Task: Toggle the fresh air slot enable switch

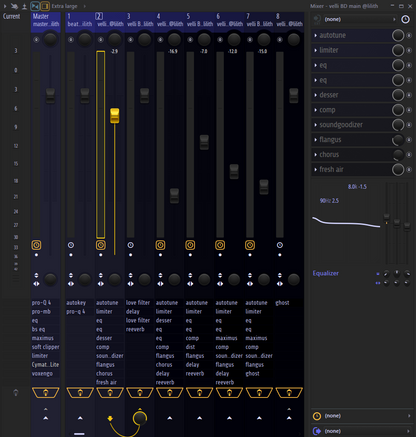Action: pos(409,169)
